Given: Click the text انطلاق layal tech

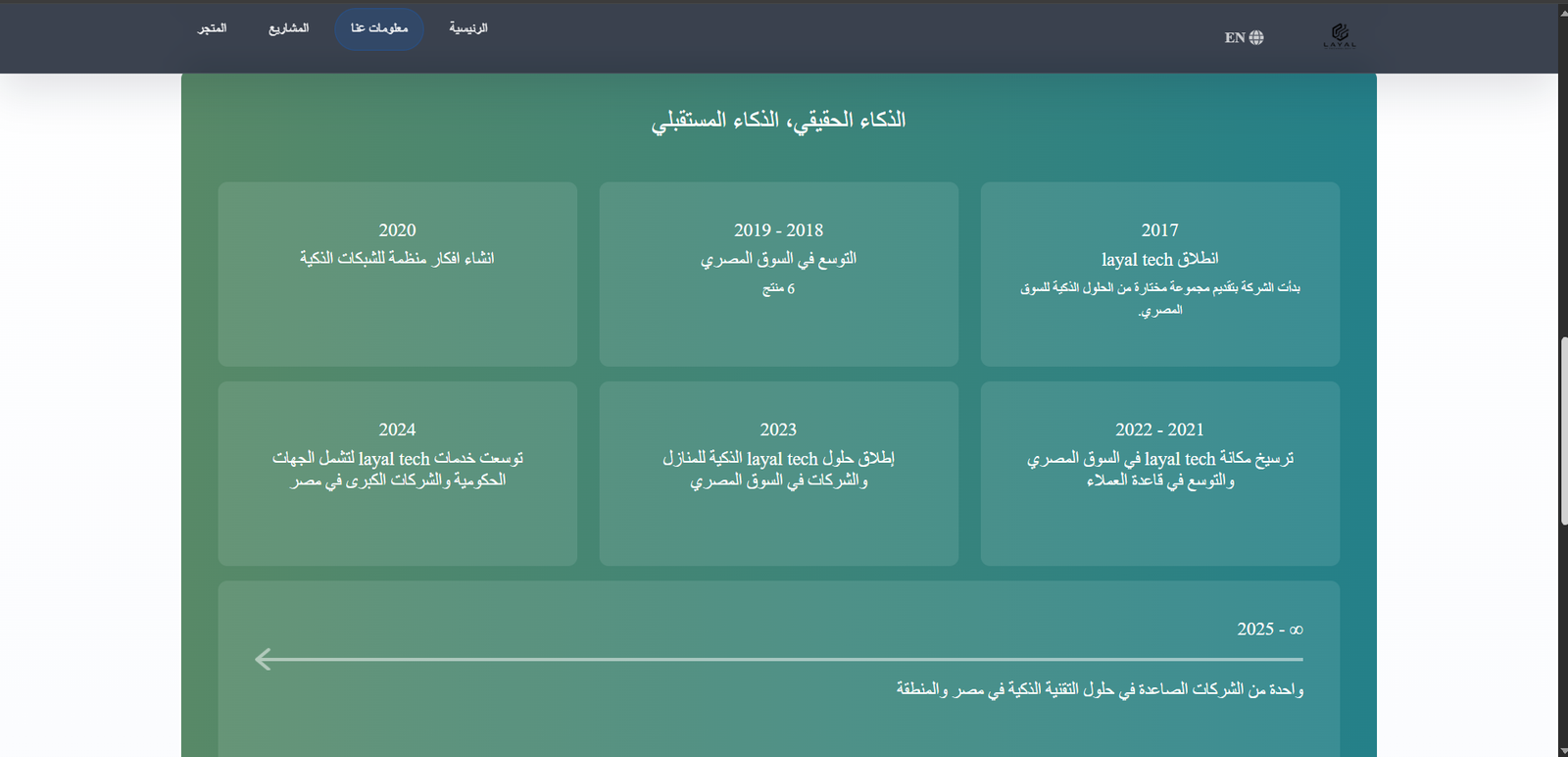Looking at the screenshot, I should click(x=1160, y=259).
